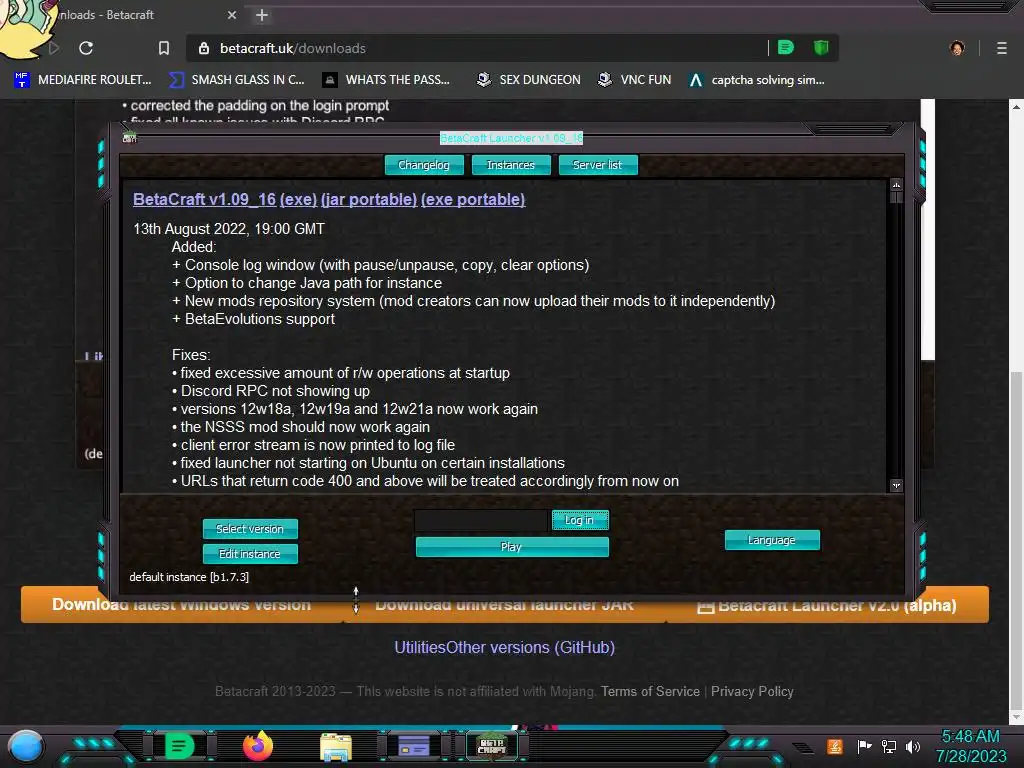This screenshot has height=768, width=1024.
Task: Click the browser page scrollbar up arrow
Action: click(1016, 106)
